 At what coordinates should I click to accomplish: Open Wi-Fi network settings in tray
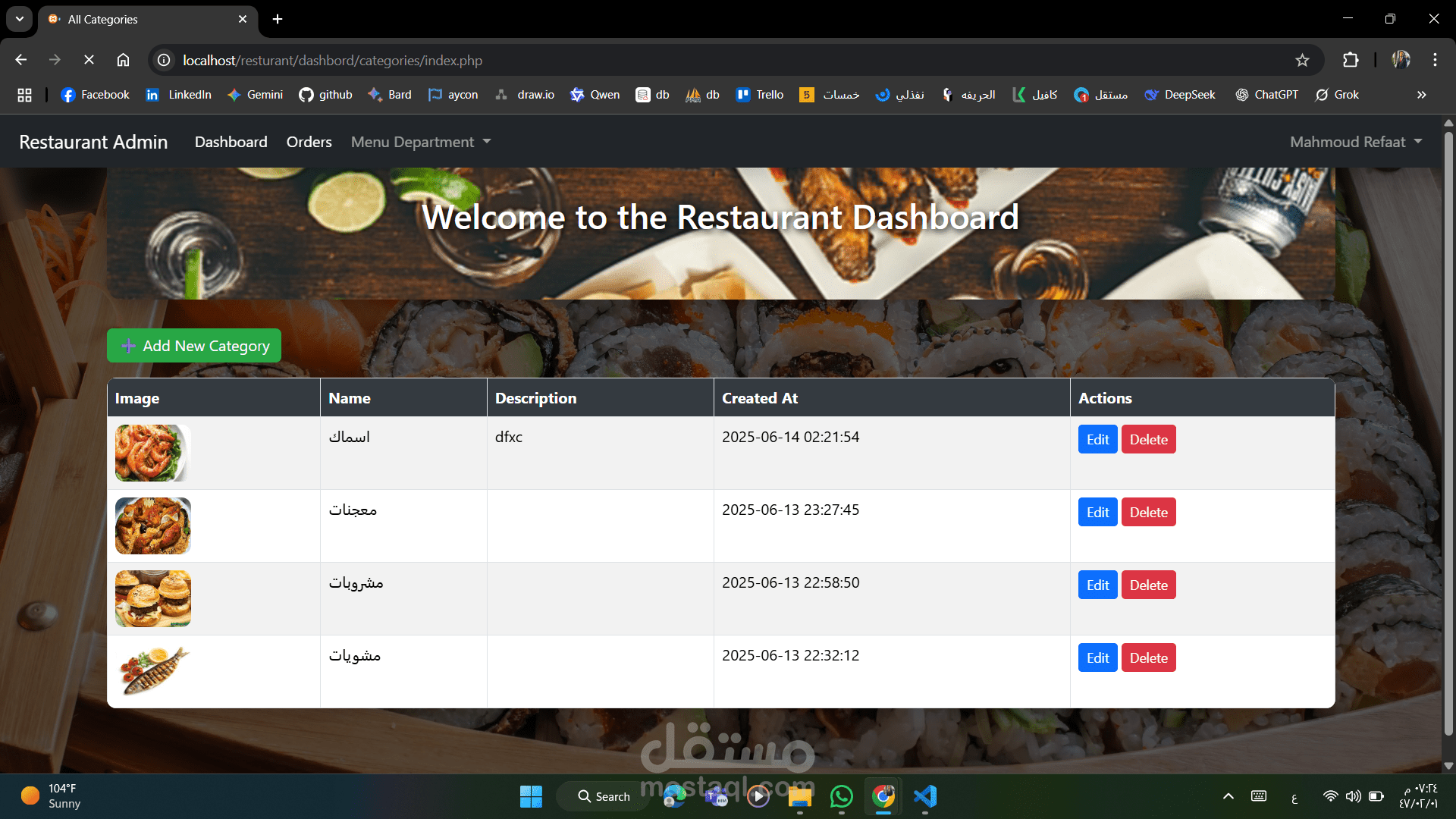tap(1330, 796)
